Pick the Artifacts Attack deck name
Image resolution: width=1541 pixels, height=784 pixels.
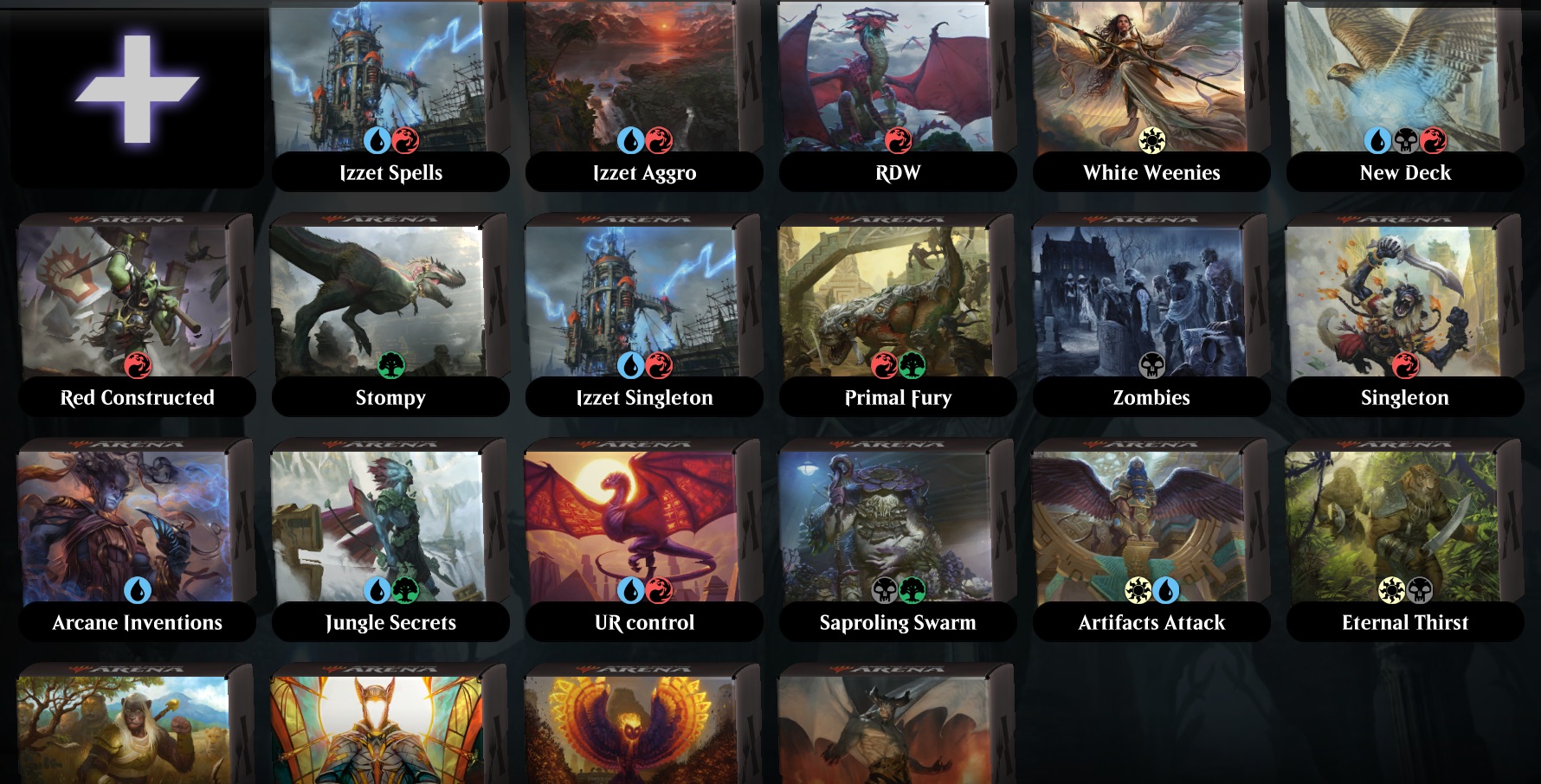[x=1151, y=622]
